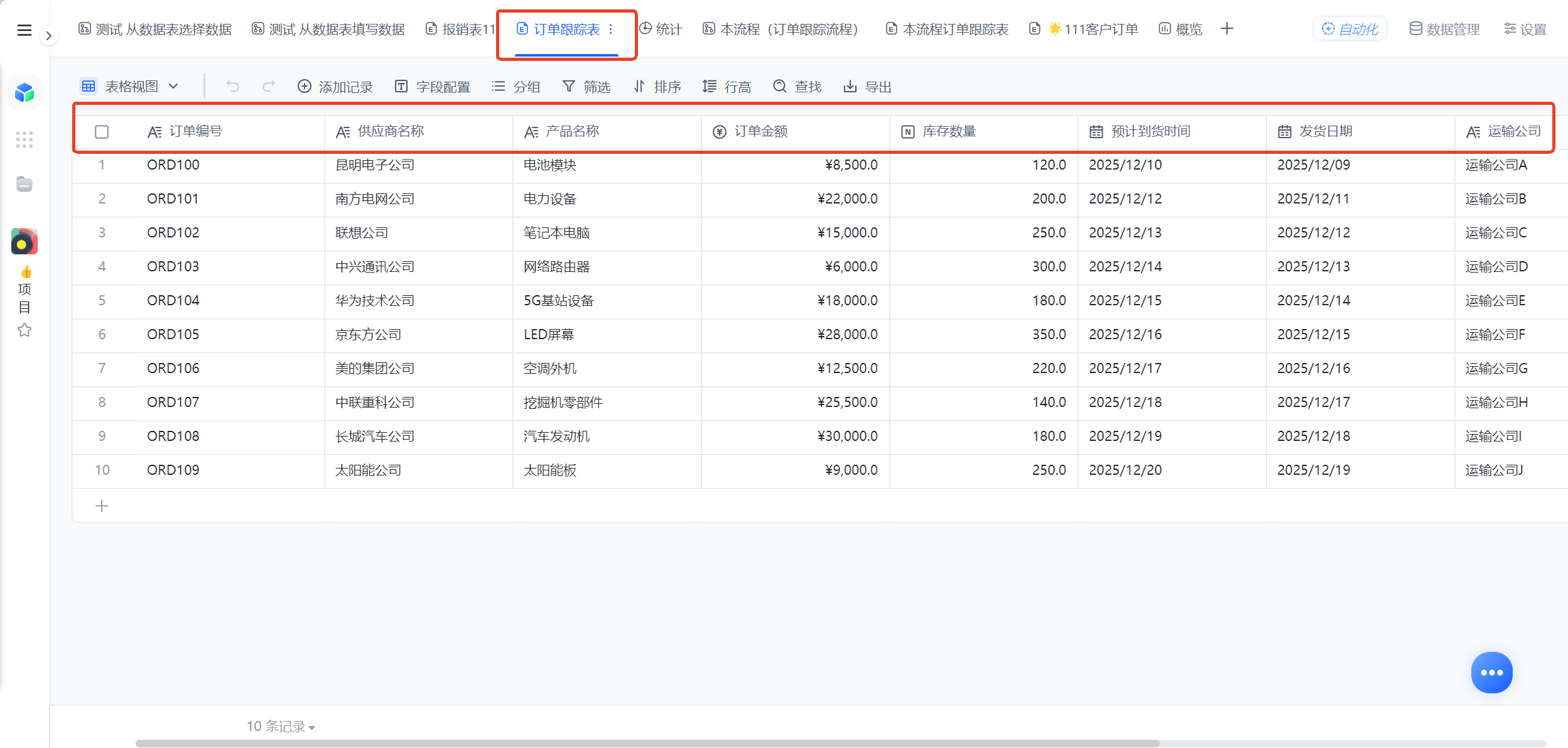The width and height of the screenshot is (1568, 748).
Task: Open the blue floating chat button
Action: 1491,673
